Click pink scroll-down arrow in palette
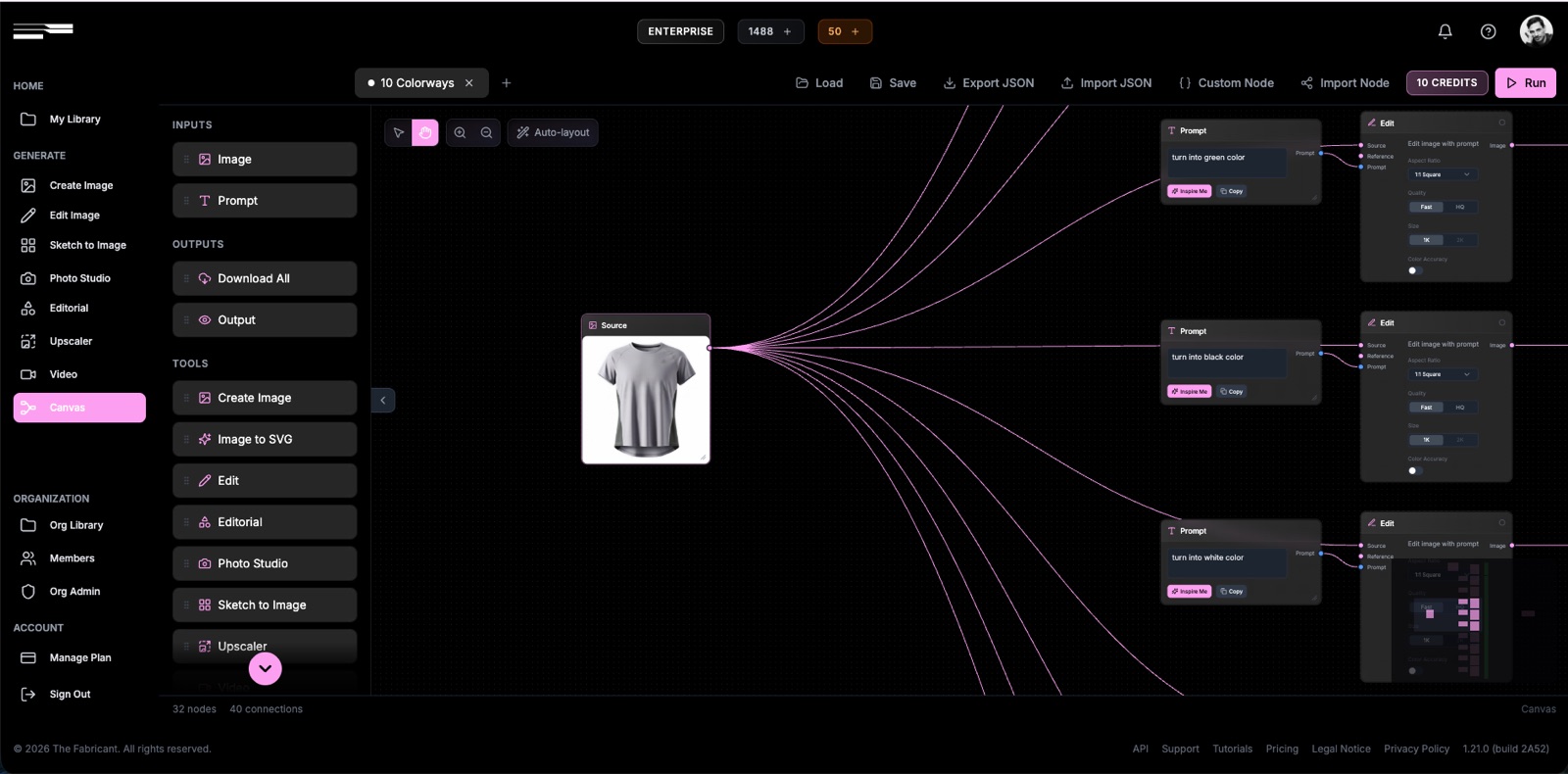1568x774 pixels. (x=265, y=668)
